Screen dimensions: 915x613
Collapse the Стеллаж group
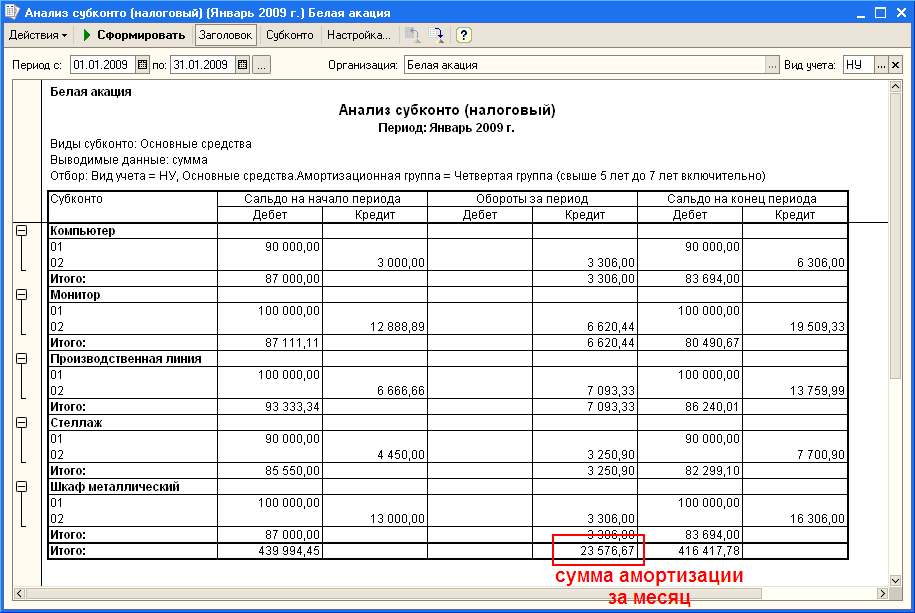pyautogui.click(x=22, y=423)
